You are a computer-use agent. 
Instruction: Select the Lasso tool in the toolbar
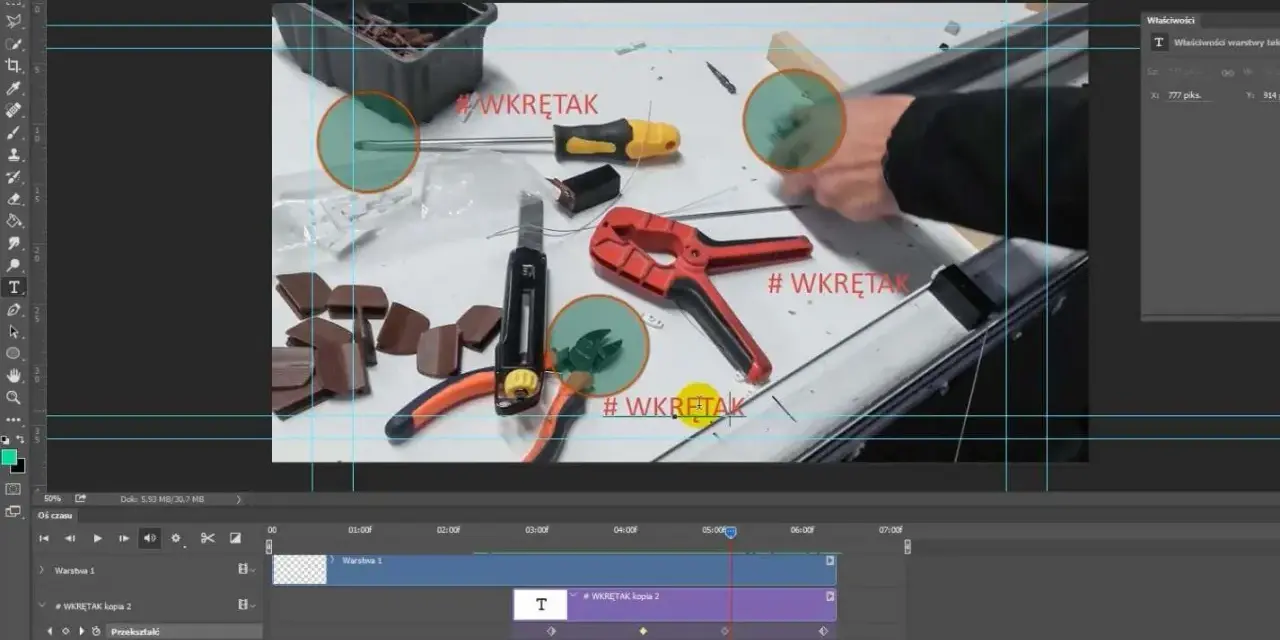14,21
